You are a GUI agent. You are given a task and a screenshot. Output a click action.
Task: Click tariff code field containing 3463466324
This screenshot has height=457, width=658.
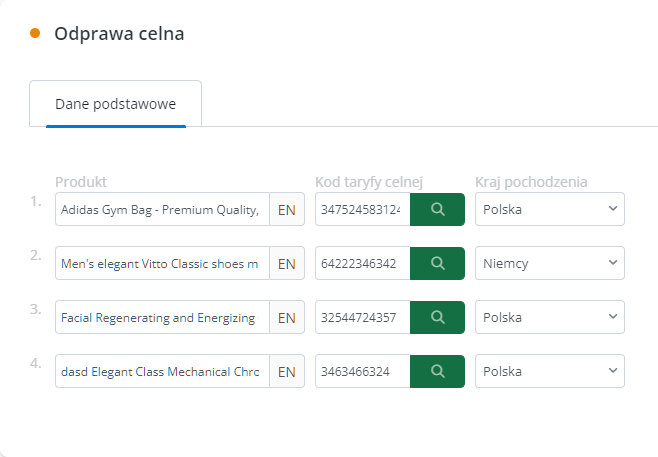click(363, 371)
